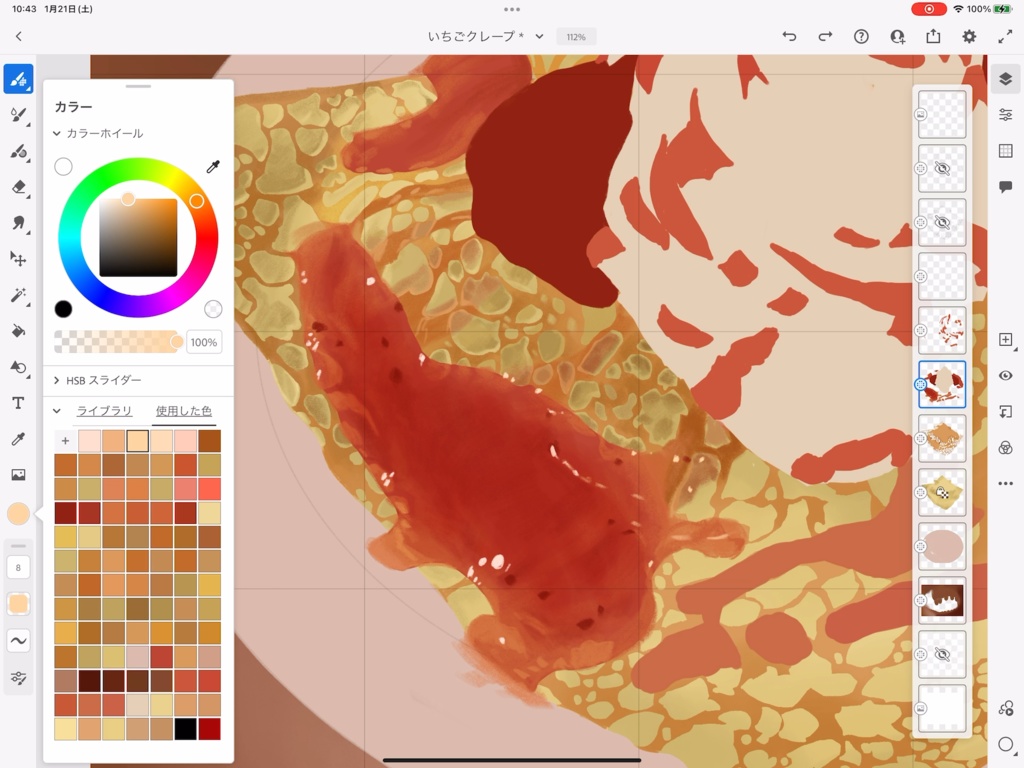Select the magic wand selection tool
This screenshot has height=768, width=1024.
(18, 295)
